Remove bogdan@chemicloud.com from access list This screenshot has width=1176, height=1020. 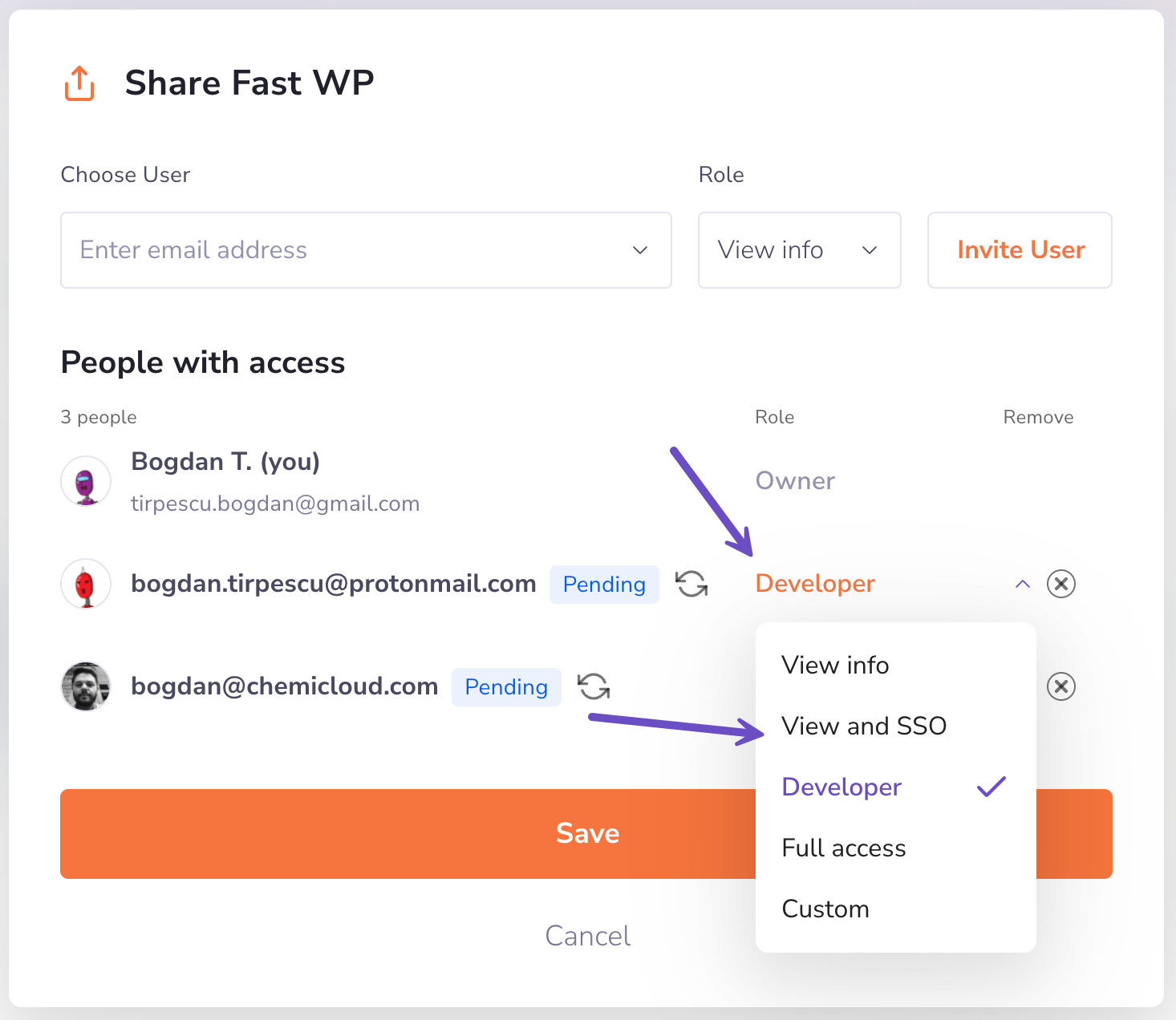click(x=1060, y=686)
